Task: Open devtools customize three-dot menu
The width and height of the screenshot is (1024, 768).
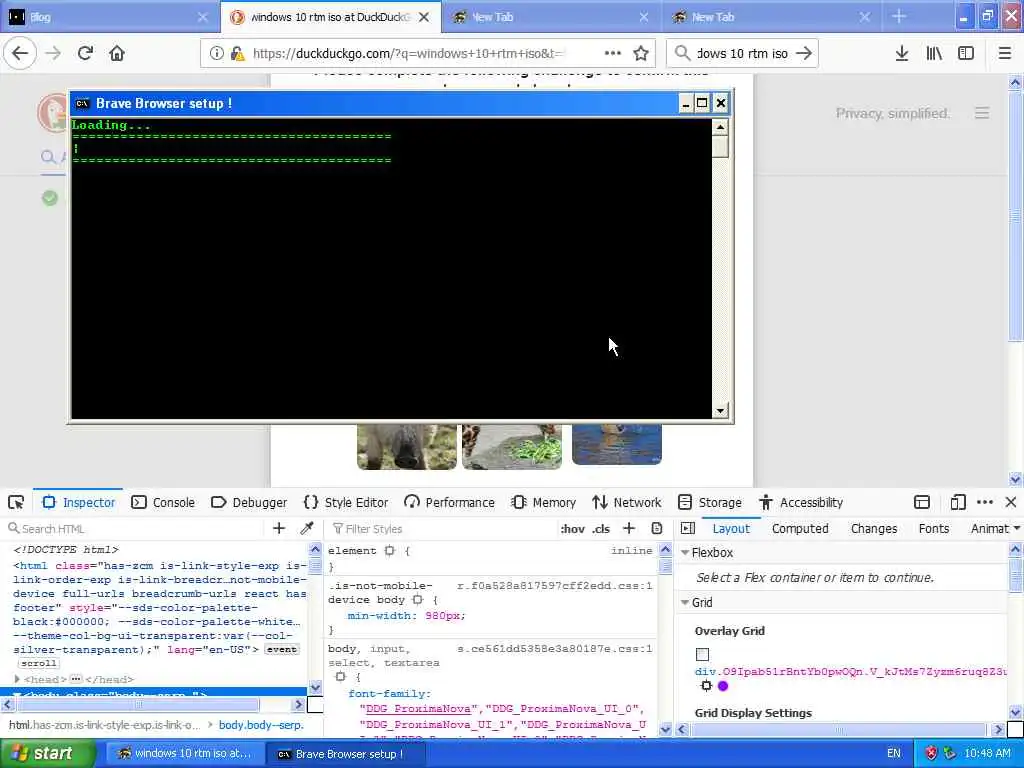Action: [x=985, y=502]
